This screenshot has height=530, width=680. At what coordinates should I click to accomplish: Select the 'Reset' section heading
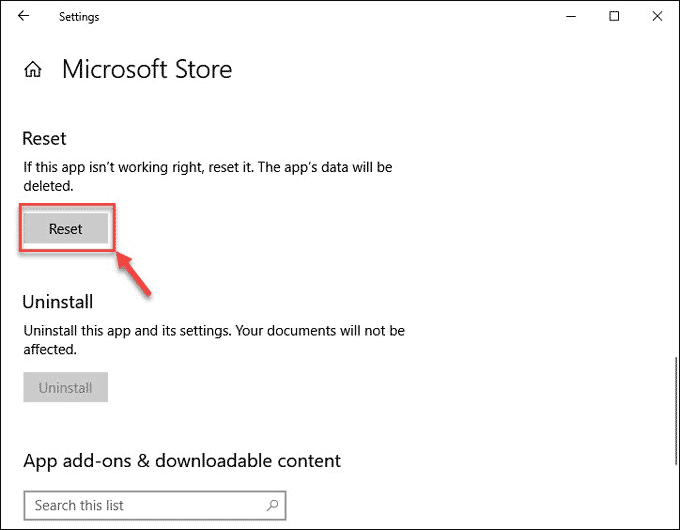click(44, 139)
